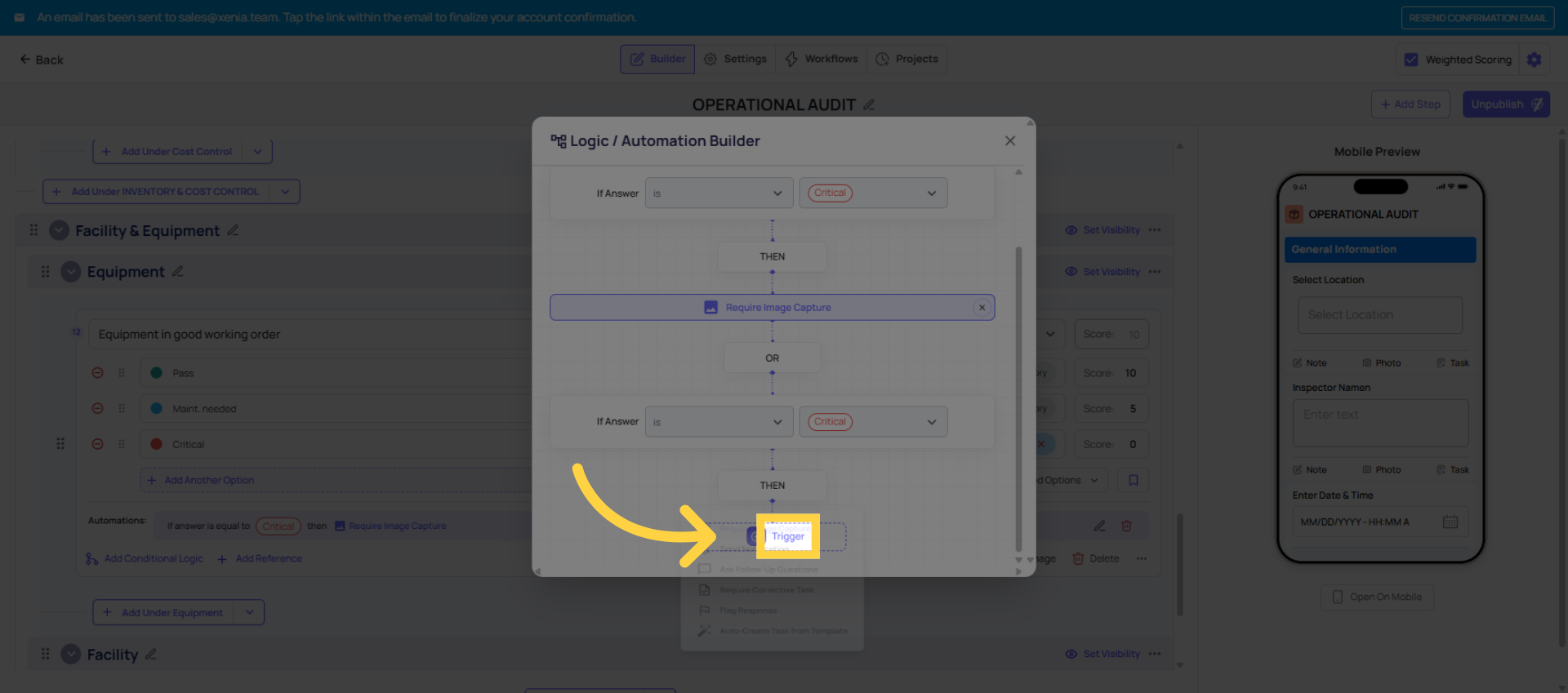Viewport: 1568px width, 693px height.
Task: Open the first 'is' condition dropdown
Action: point(719,193)
